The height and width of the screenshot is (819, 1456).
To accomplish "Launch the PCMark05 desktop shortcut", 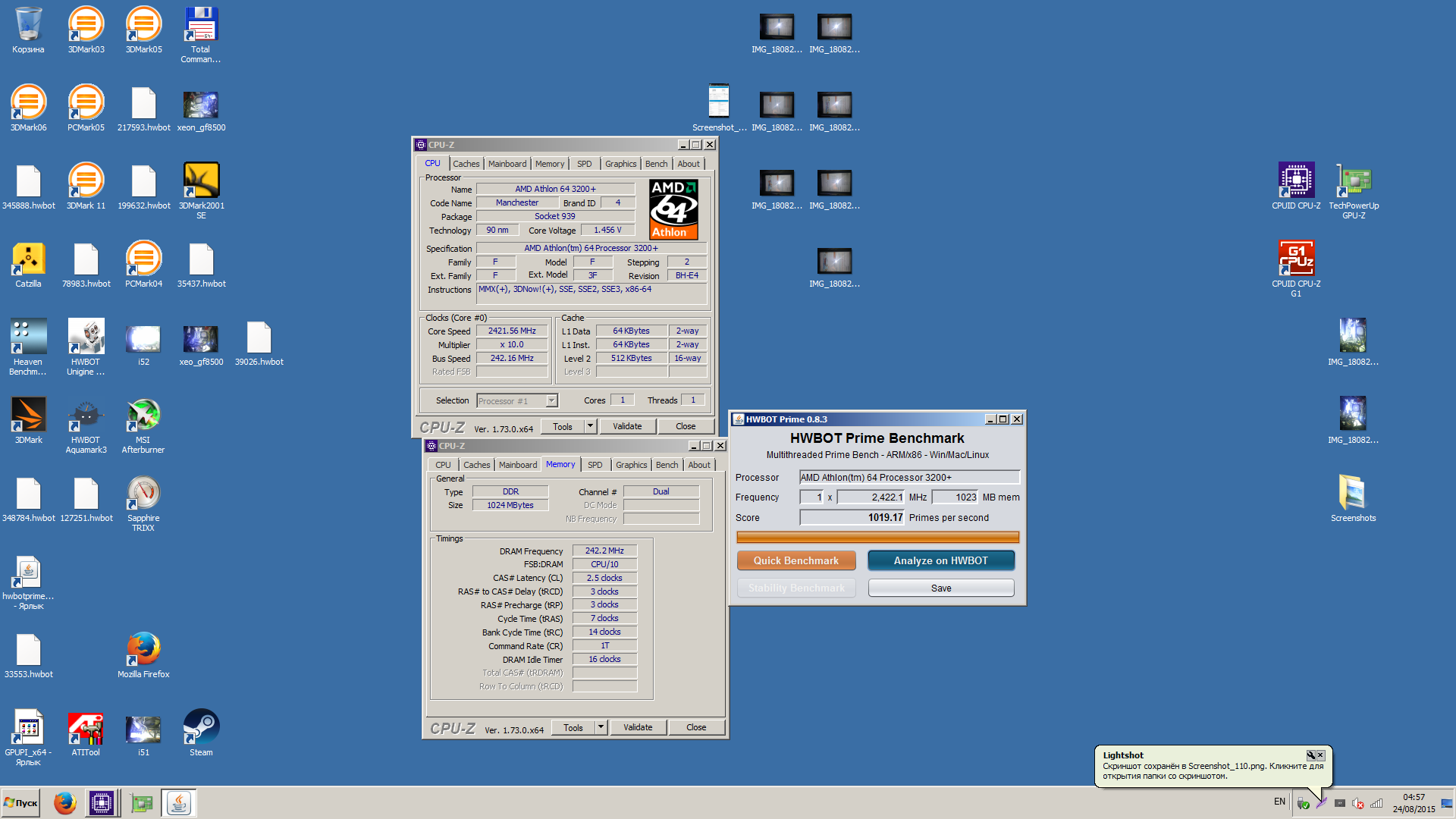I will 86,108.
